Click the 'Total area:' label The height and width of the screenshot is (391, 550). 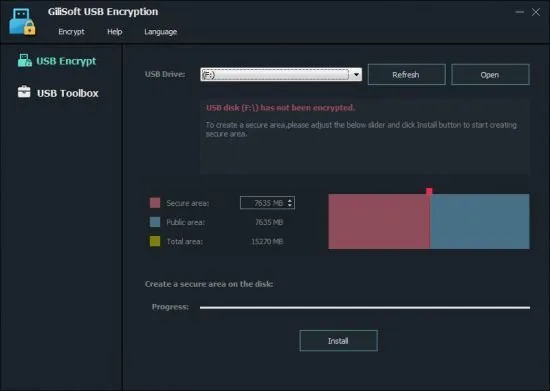coord(185,242)
